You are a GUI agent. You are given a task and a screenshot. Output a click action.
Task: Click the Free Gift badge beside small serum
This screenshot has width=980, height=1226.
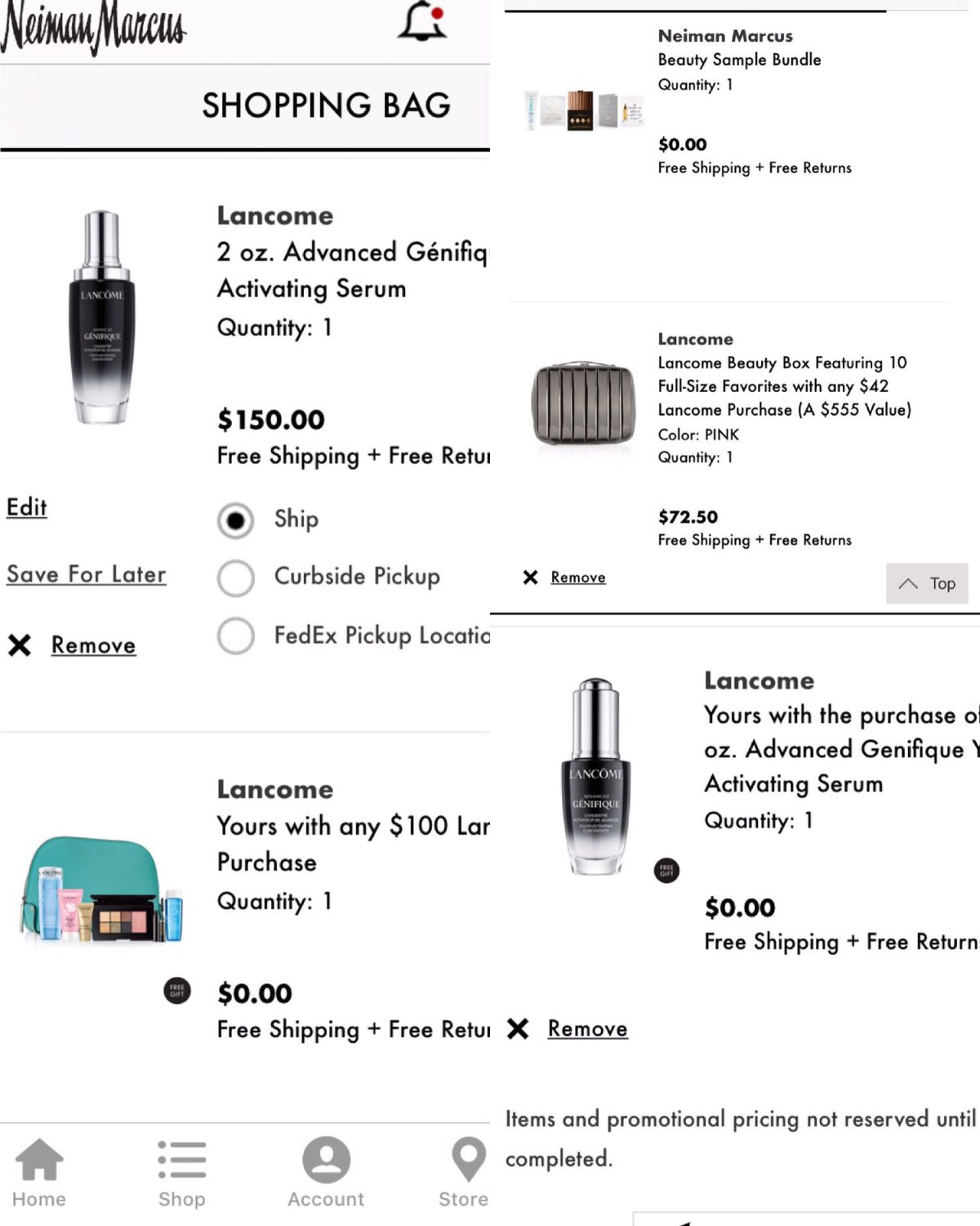[666, 870]
